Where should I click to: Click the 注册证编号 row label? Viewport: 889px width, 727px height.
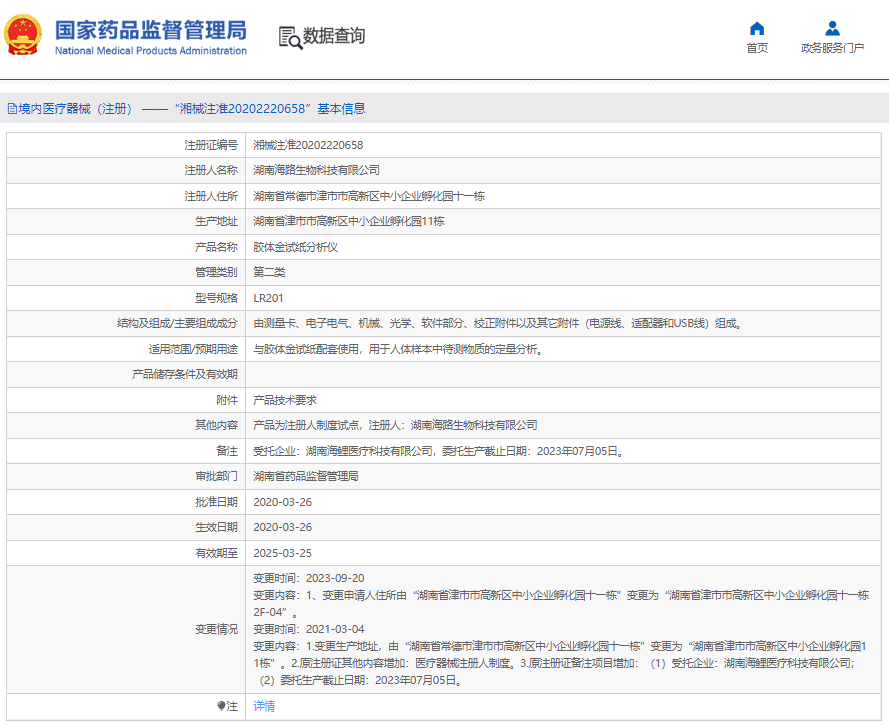click(211, 145)
